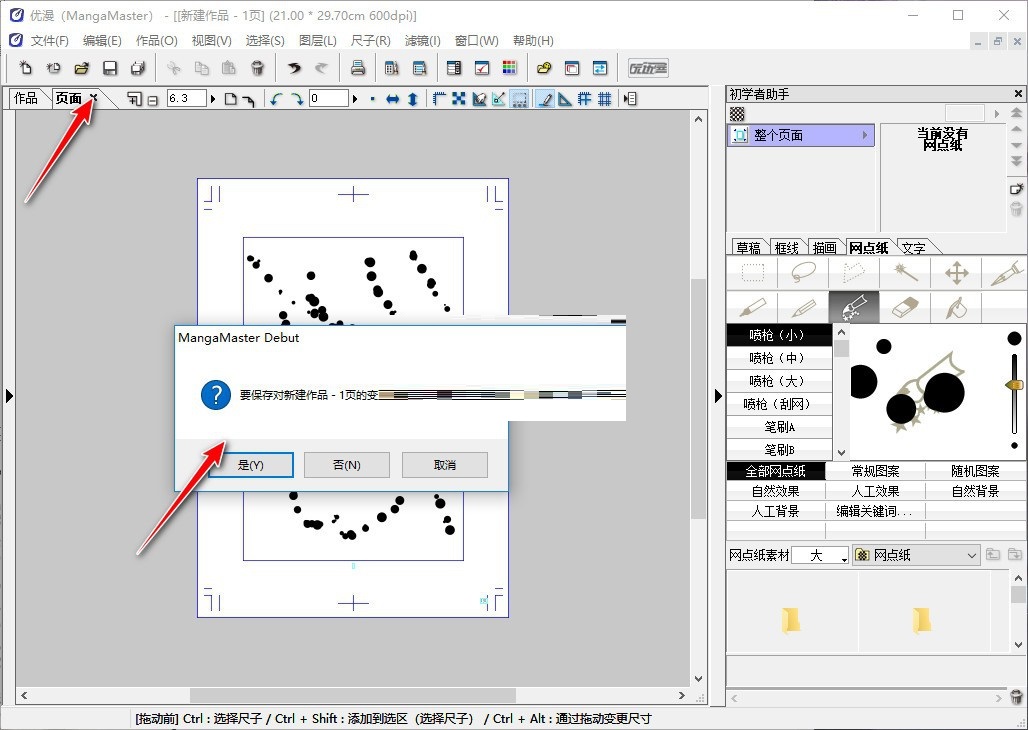Click the rotation angle field showing 0
Viewport: 1028px width, 730px height.
328,99
